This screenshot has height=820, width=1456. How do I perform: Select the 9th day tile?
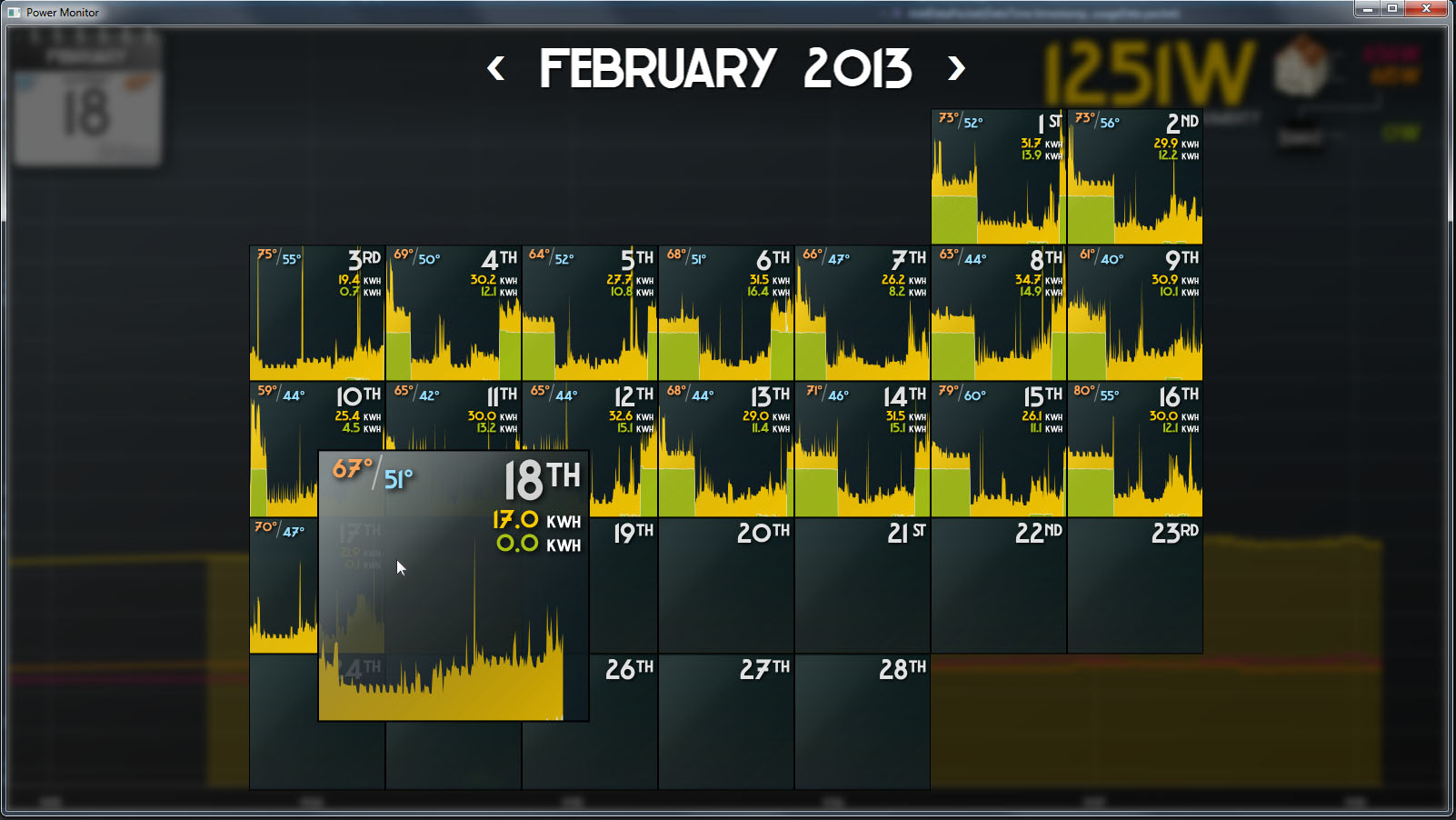click(1134, 314)
